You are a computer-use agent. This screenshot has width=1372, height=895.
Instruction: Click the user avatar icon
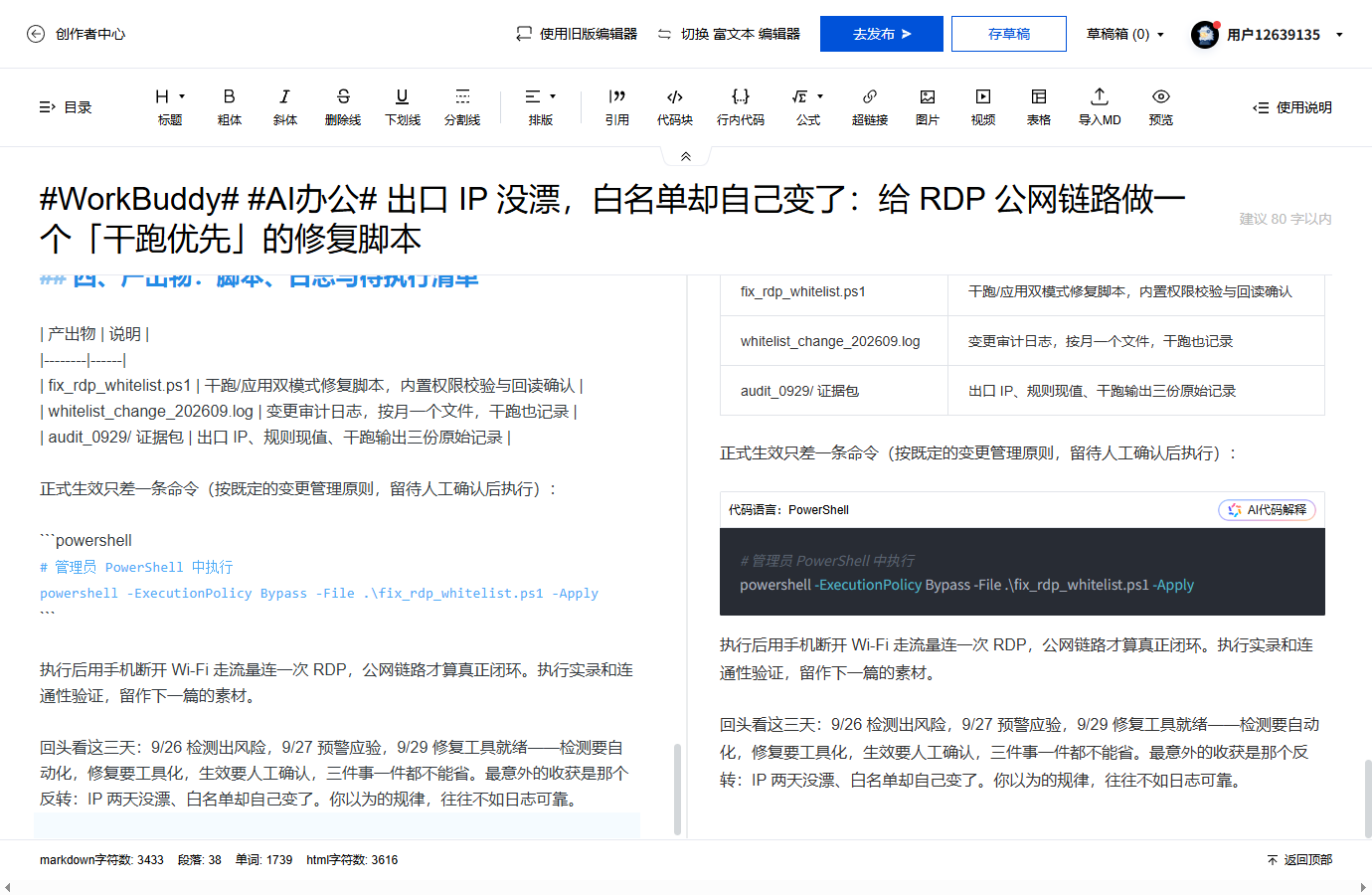1205,35
